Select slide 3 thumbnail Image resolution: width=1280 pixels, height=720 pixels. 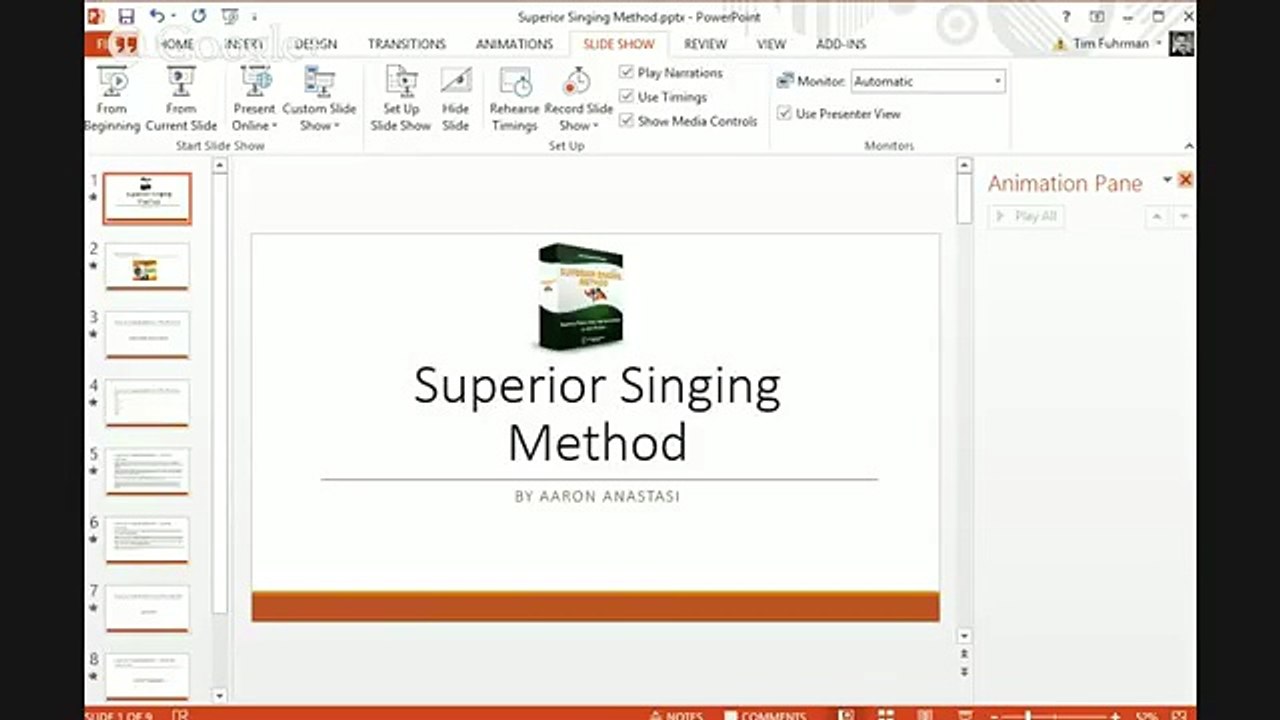coord(147,334)
